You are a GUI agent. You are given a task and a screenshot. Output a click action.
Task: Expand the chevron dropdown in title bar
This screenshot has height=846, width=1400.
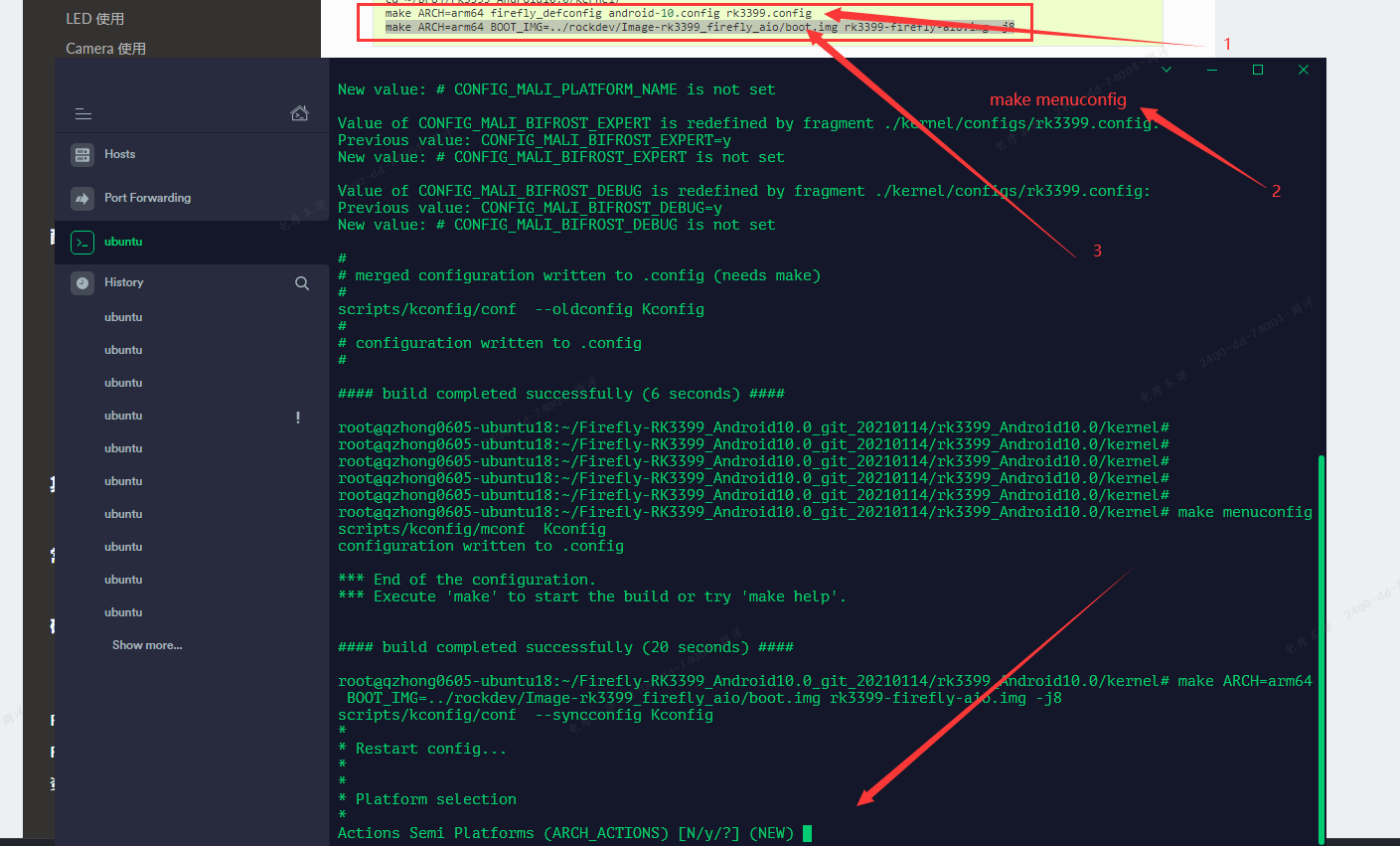(x=1167, y=70)
